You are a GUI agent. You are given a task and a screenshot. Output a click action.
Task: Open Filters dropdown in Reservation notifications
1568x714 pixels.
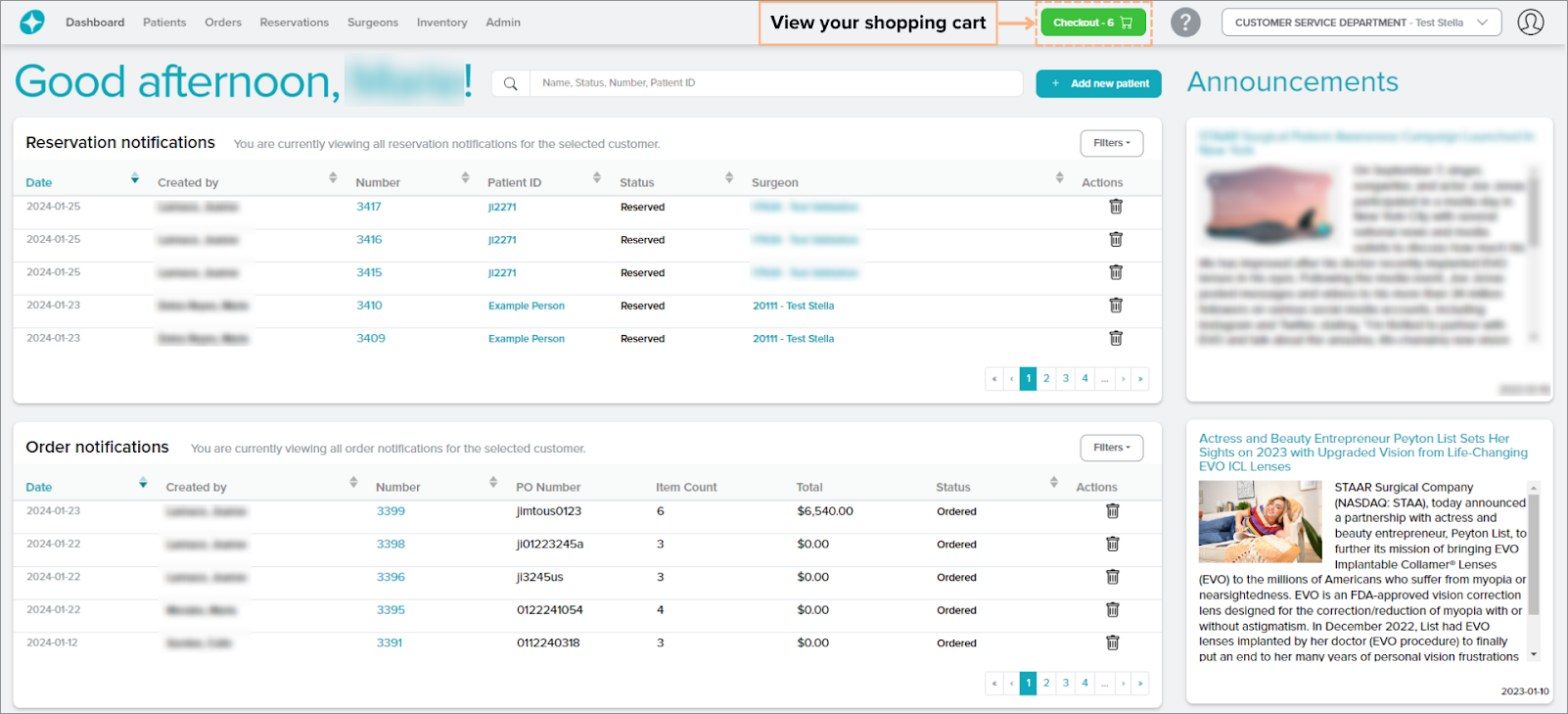(1111, 143)
